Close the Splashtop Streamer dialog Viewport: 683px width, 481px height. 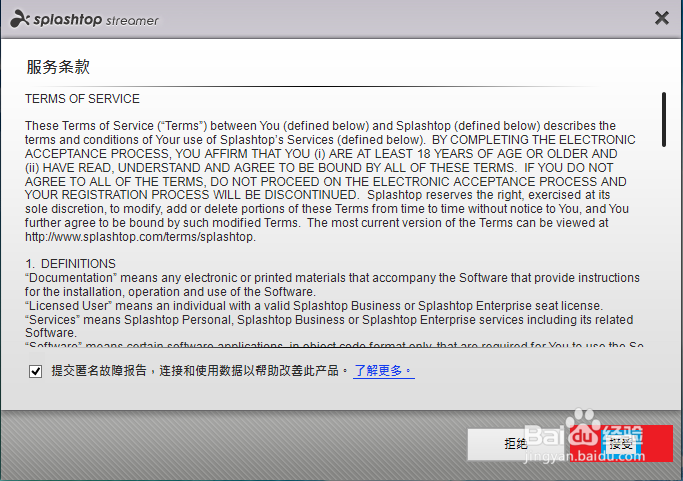662,18
